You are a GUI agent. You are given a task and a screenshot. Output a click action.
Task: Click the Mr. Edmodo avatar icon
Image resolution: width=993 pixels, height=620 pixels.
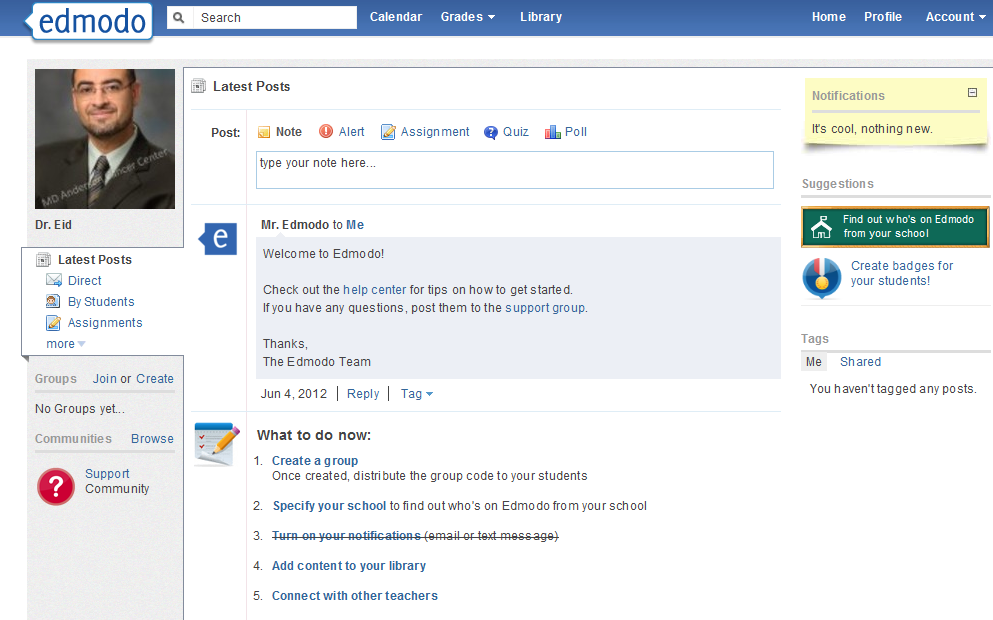tap(218, 239)
